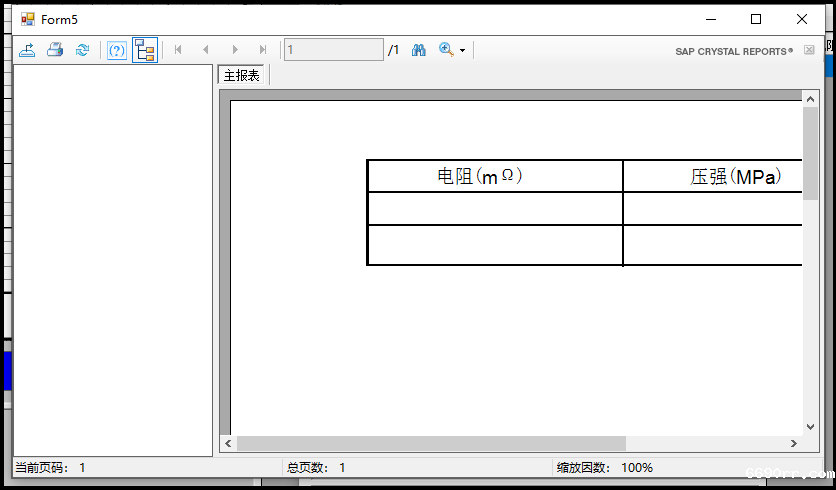Click the vertical scrollbar down arrow
The image size is (836, 490).
pyautogui.click(x=810, y=426)
